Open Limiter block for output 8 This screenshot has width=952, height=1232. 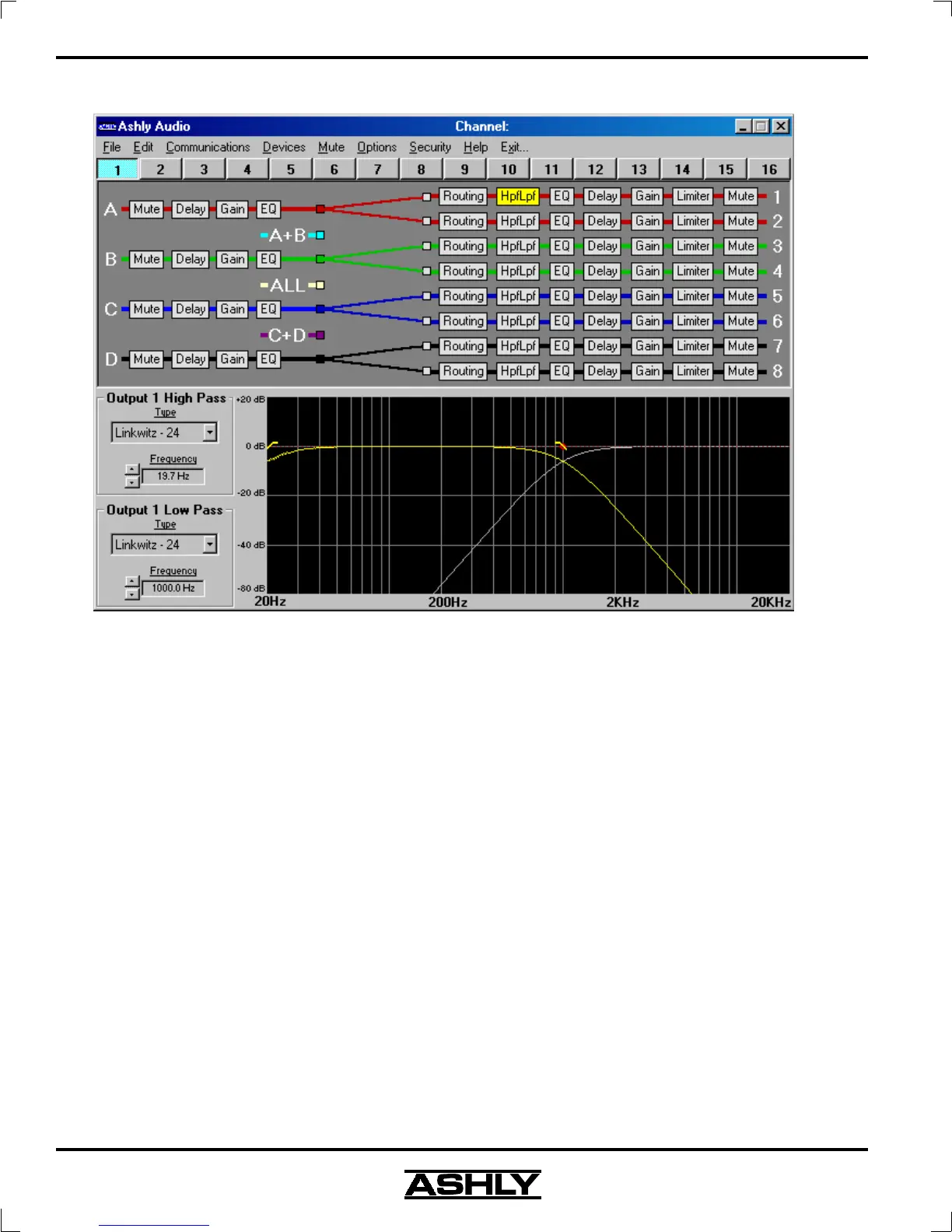[x=693, y=371]
